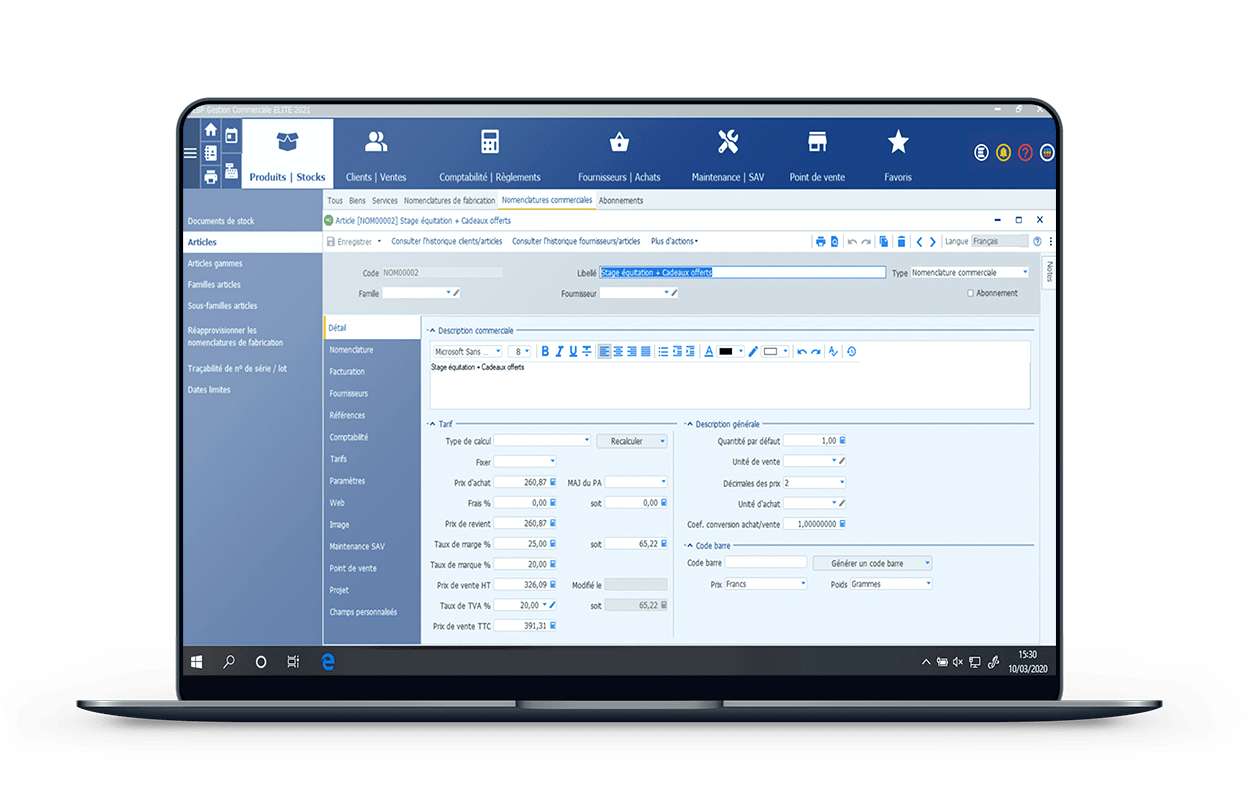Image resolution: width=1250 pixels, height=810 pixels.
Task: Check the Abonnement checkbox
Action: (x=970, y=293)
